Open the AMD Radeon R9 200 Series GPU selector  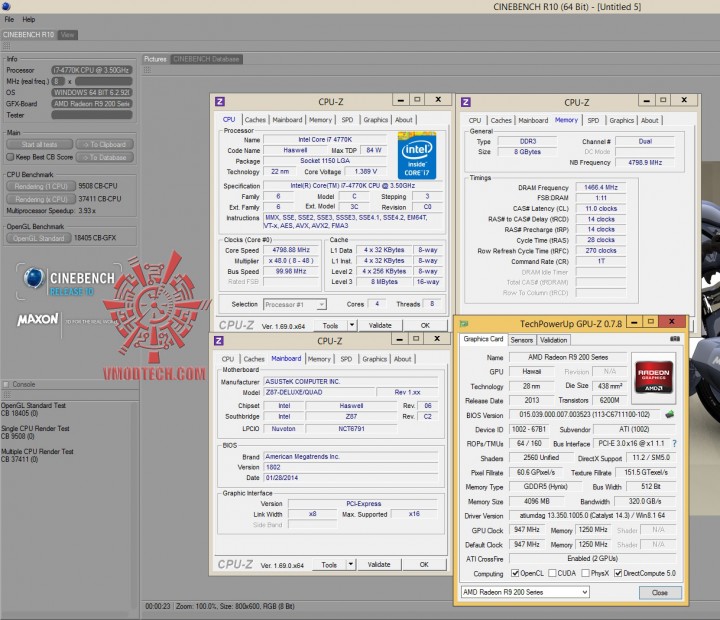[x=525, y=592]
